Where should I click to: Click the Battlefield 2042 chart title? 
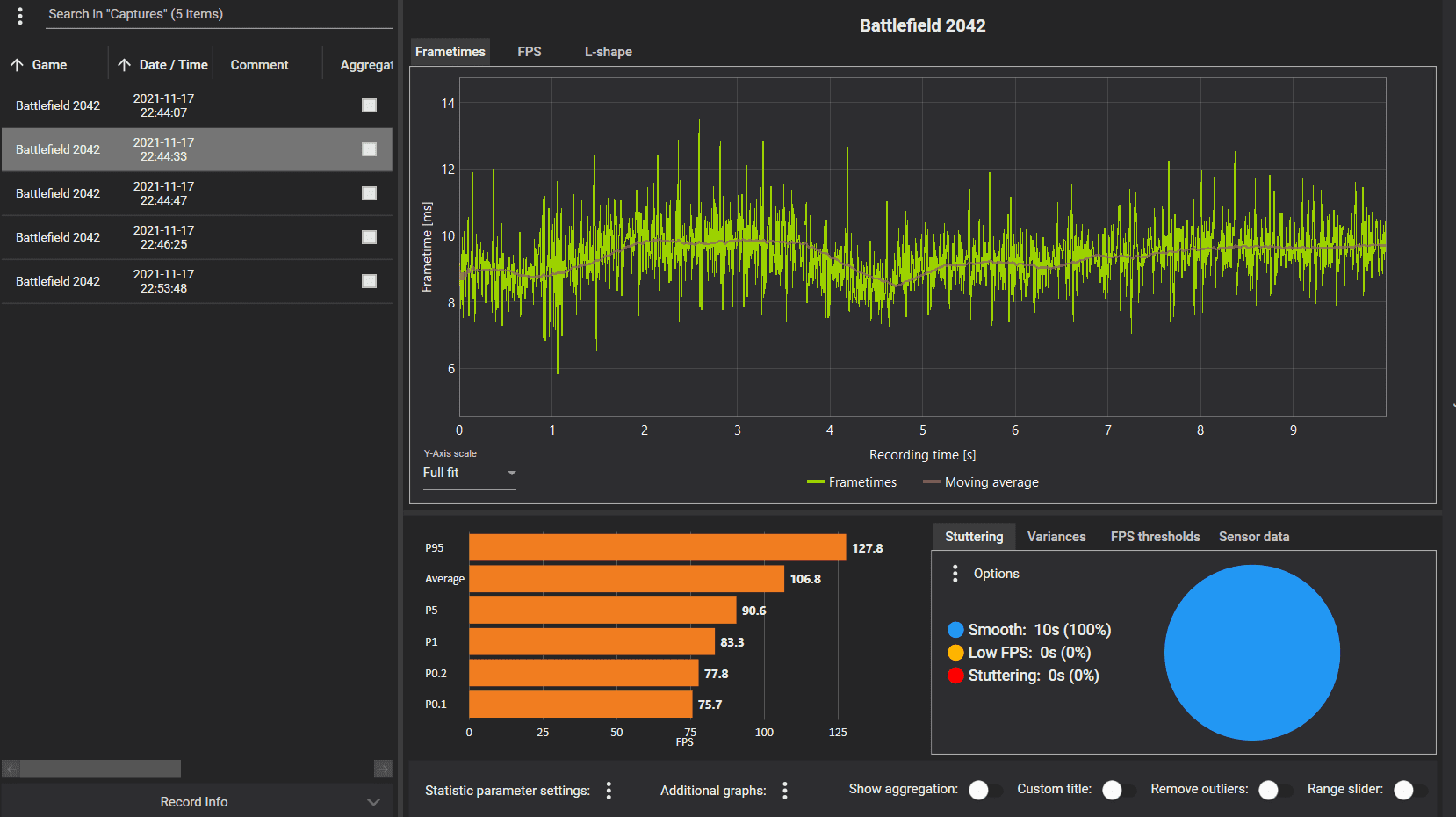point(922,25)
